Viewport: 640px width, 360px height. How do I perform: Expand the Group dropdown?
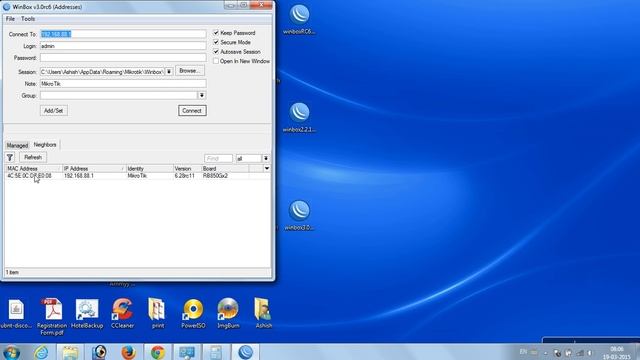click(202, 95)
